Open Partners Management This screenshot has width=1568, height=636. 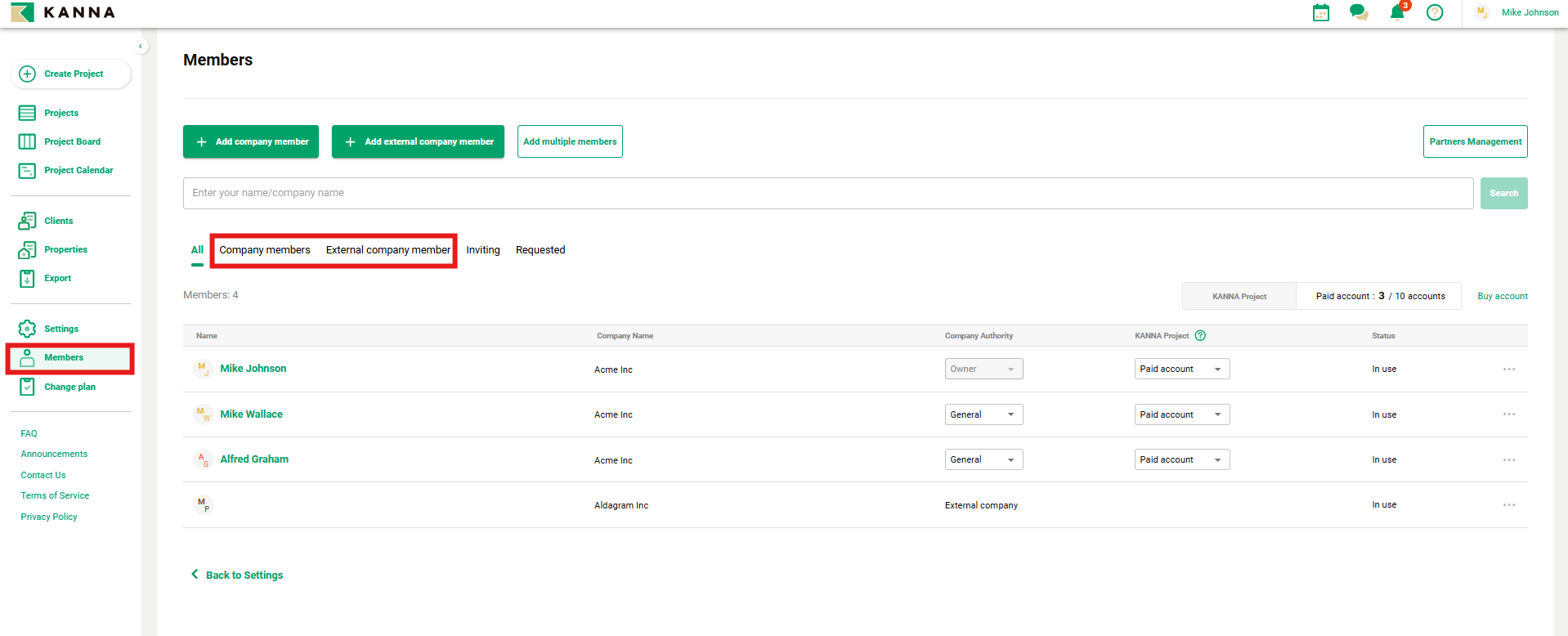[x=1475, y=141]
